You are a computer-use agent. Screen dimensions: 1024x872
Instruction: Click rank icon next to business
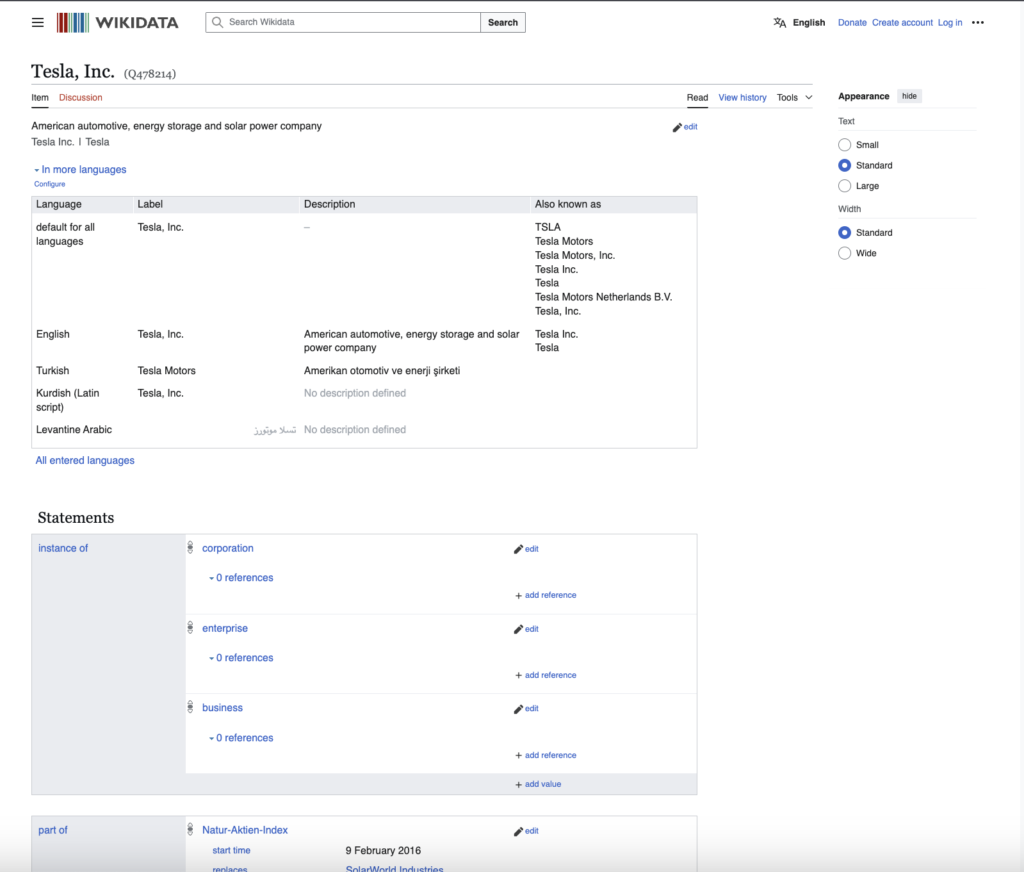pyautogui.click(x=190, y=707)
